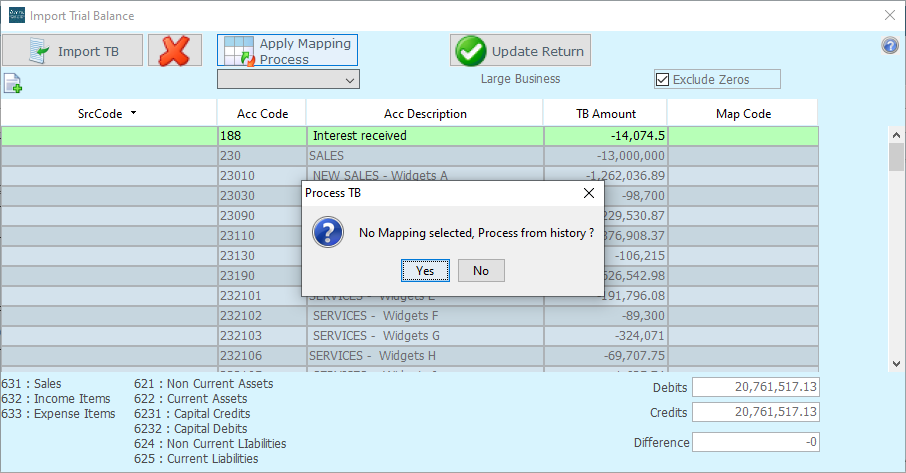Click the Import TB button

coord(72,51)
